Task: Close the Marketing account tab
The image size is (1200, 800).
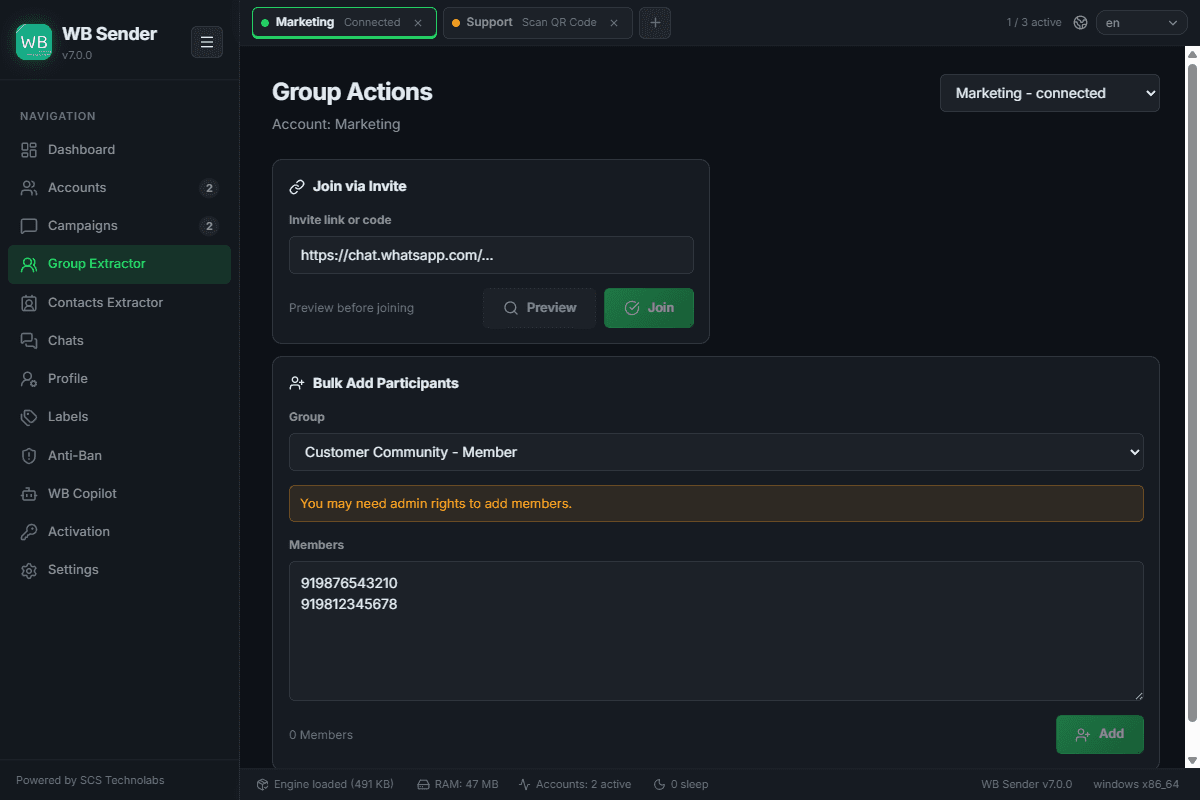Action: [418, 23]
